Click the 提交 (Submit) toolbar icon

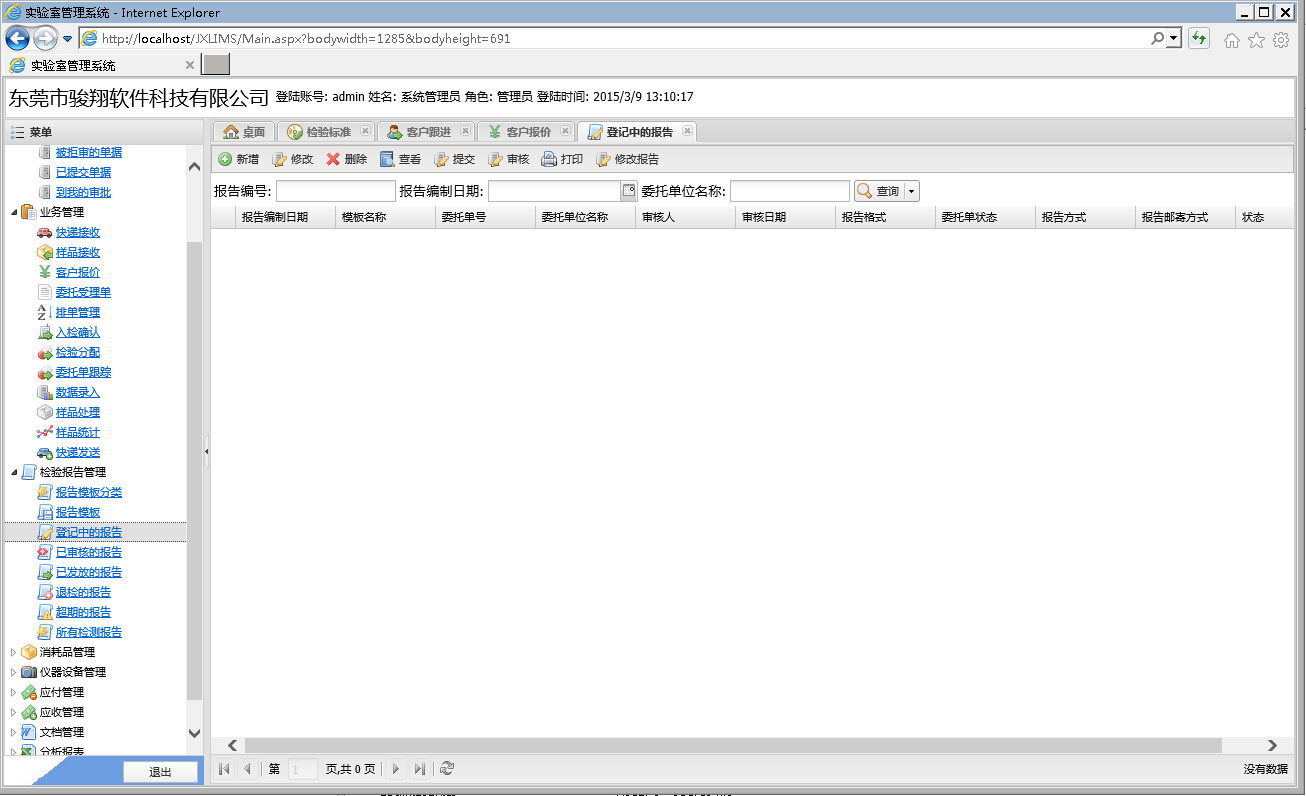[442, 159]
